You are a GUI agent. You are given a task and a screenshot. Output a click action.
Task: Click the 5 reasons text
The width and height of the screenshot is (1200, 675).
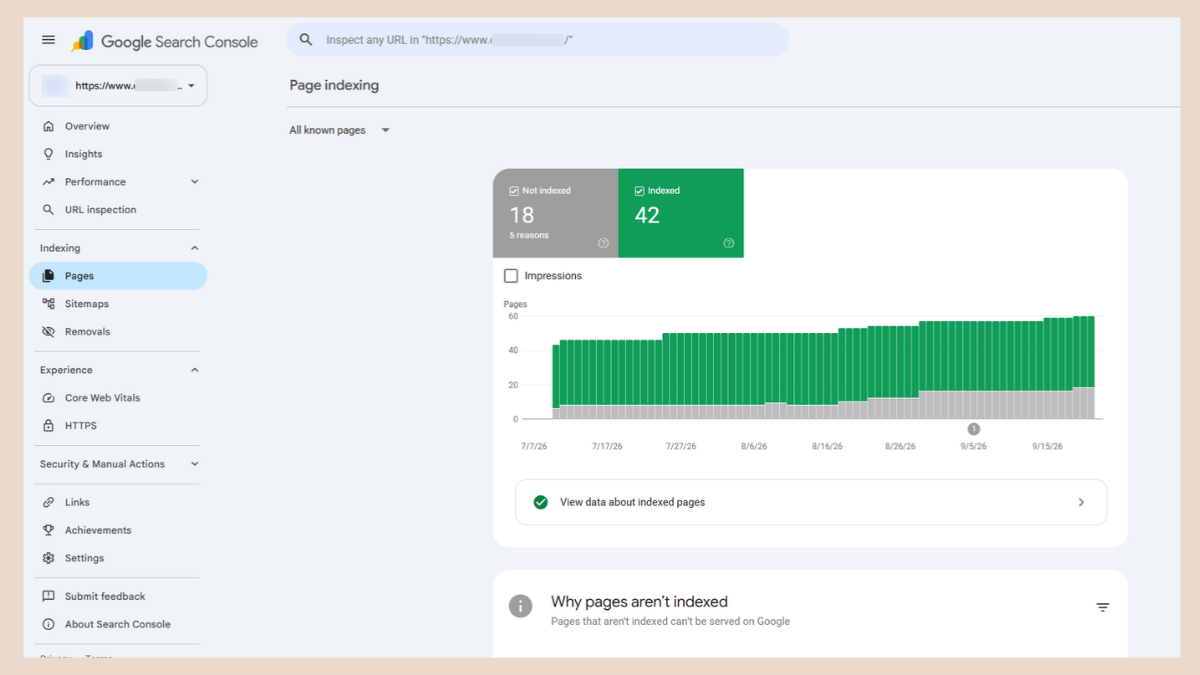[x=529, y=236]
